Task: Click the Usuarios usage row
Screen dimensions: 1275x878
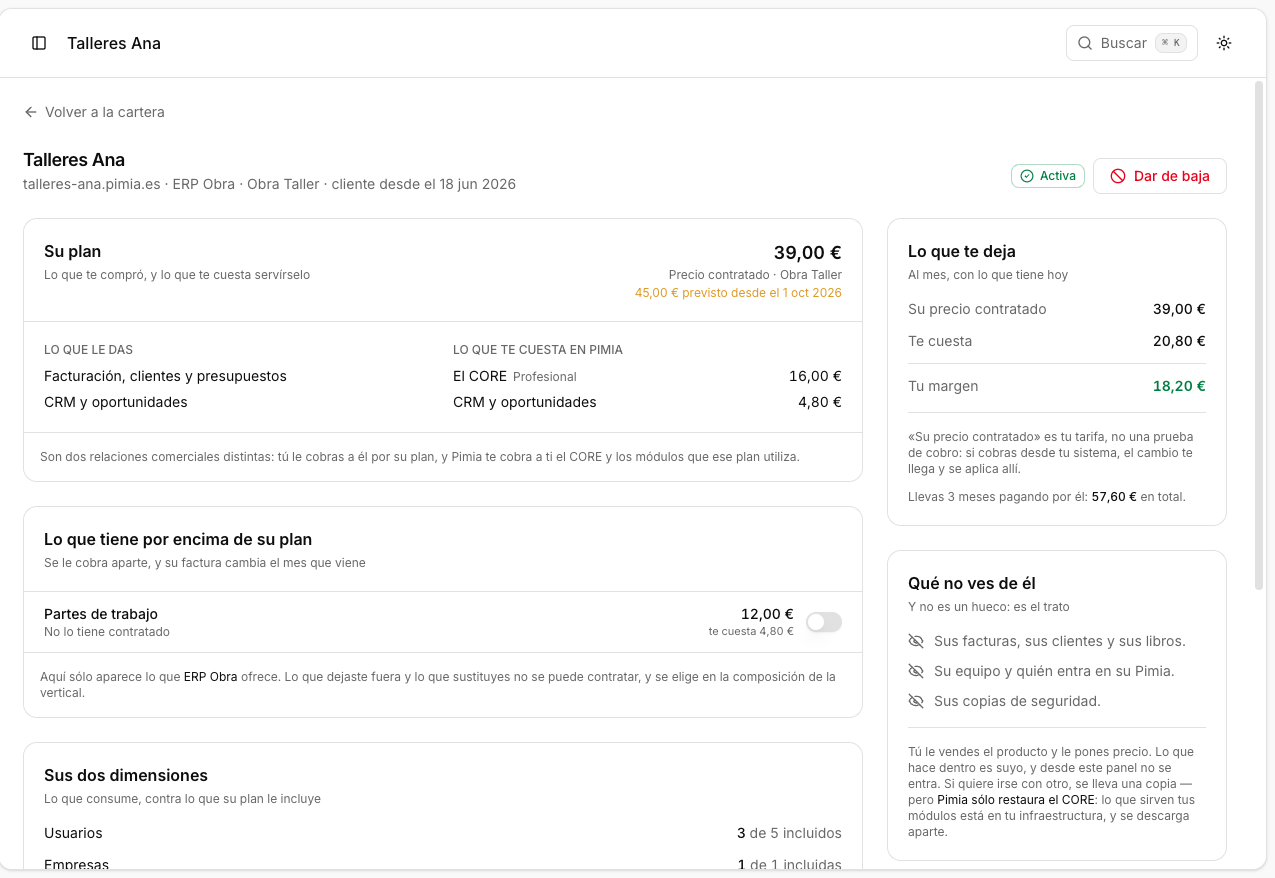Action: (443, 833)
